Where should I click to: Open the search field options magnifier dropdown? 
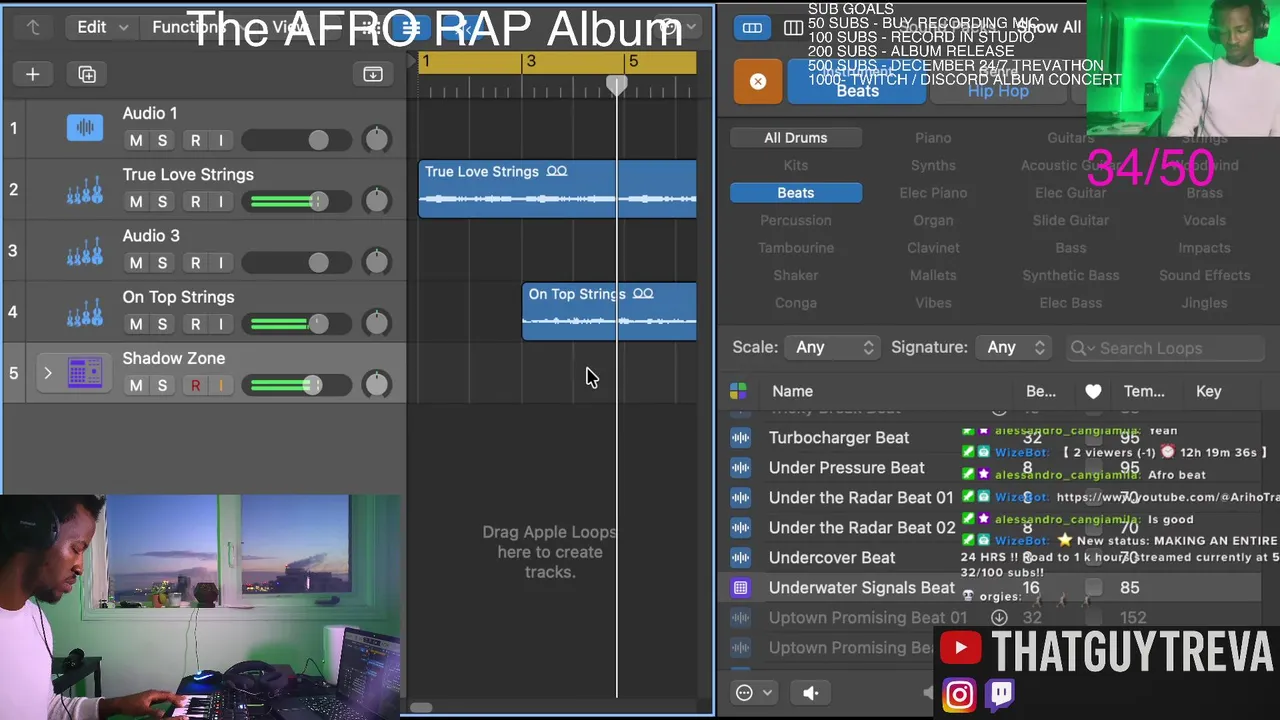1082,348
